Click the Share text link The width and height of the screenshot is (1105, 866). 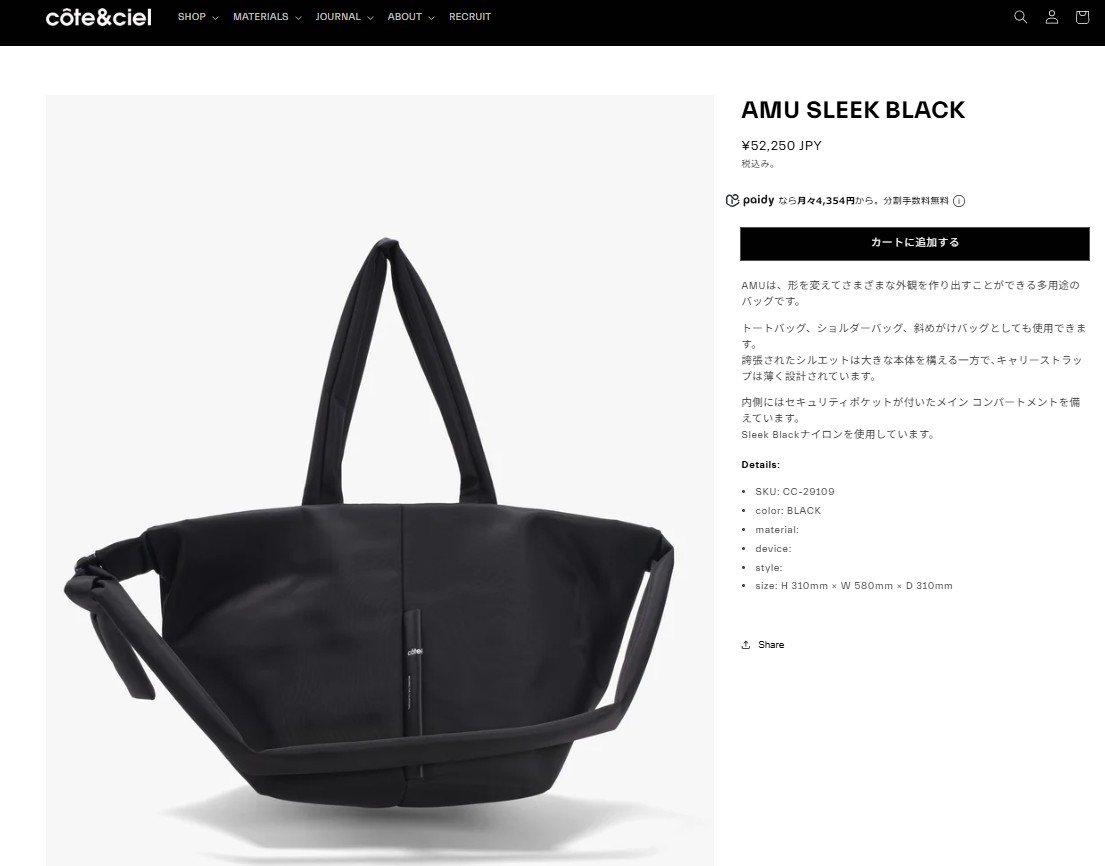tap(771, 645)
